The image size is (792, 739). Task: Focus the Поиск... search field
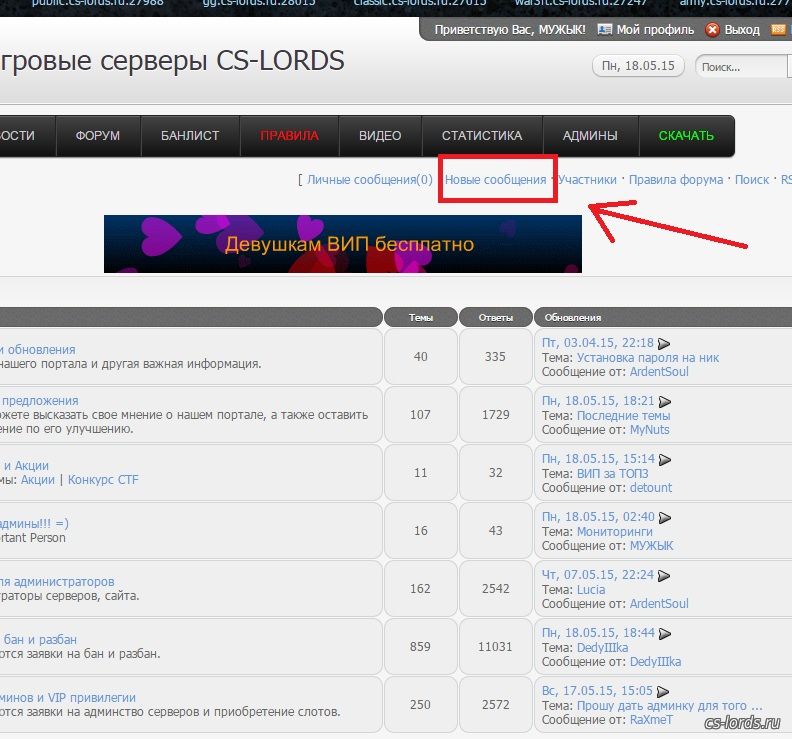tap(740, 67)
